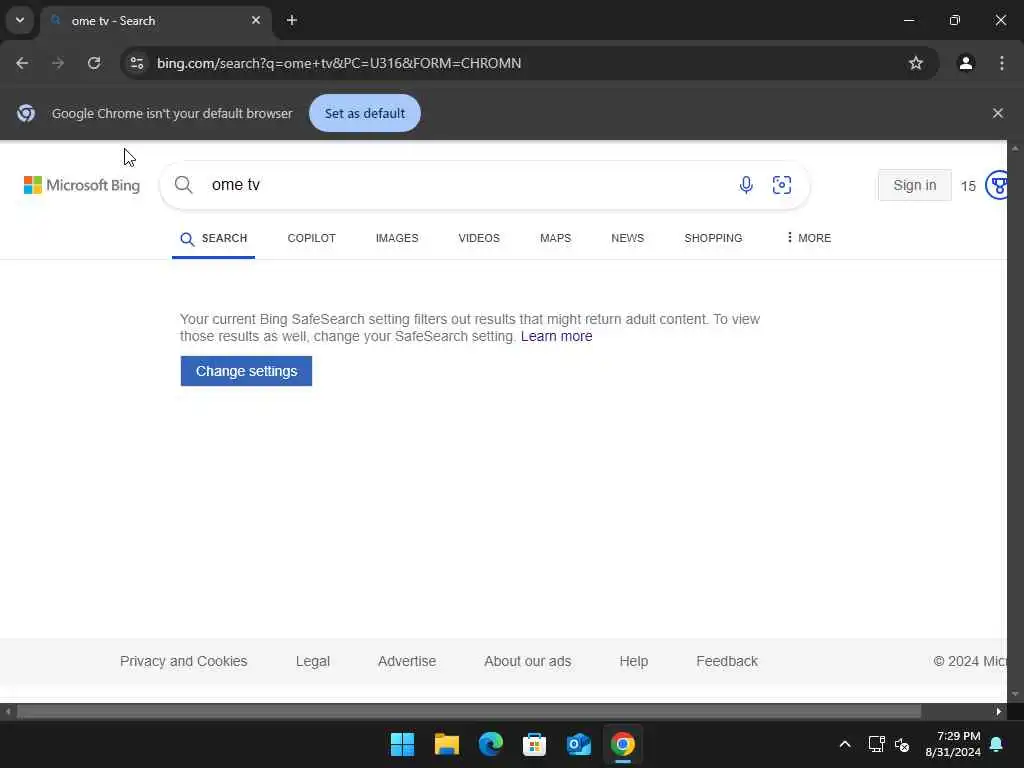
Task: Switch to the COPILOT tab
Action: (x=312, y=238)
